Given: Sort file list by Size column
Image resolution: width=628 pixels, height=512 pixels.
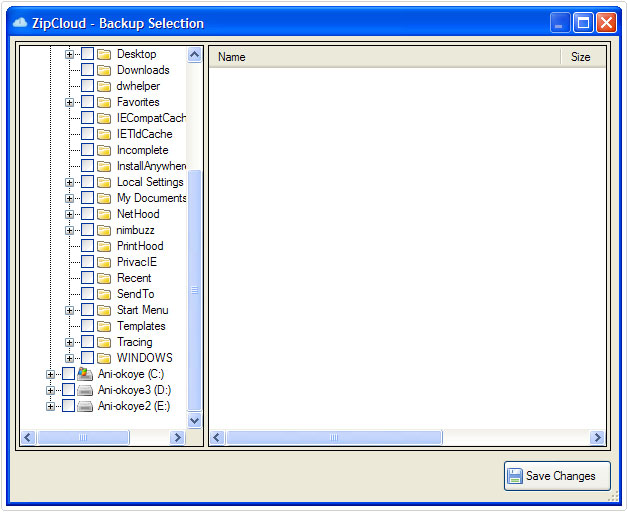Looking at the screenshot, I should [583, 57].
